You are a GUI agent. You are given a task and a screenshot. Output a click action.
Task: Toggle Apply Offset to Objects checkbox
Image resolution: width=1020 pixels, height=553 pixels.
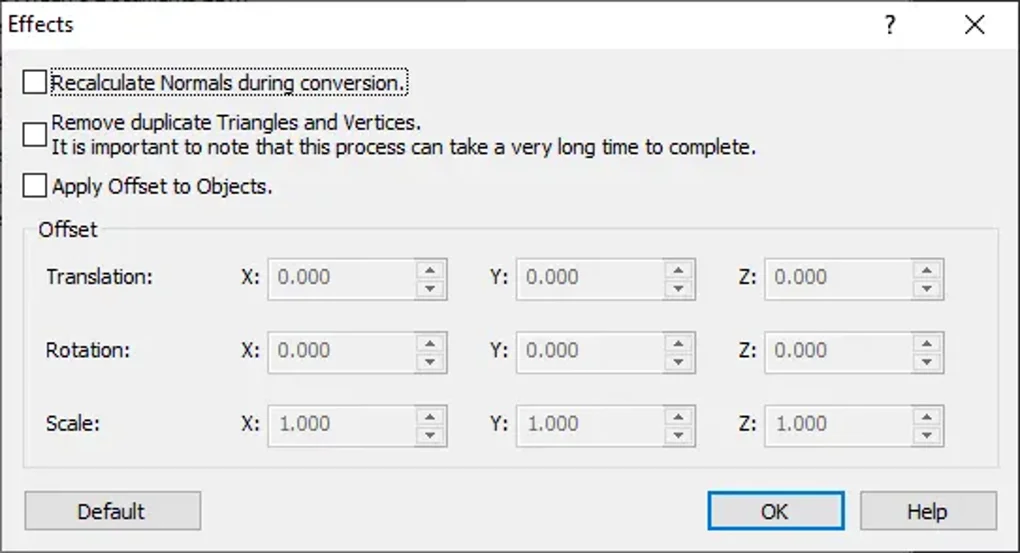(35, 186)
